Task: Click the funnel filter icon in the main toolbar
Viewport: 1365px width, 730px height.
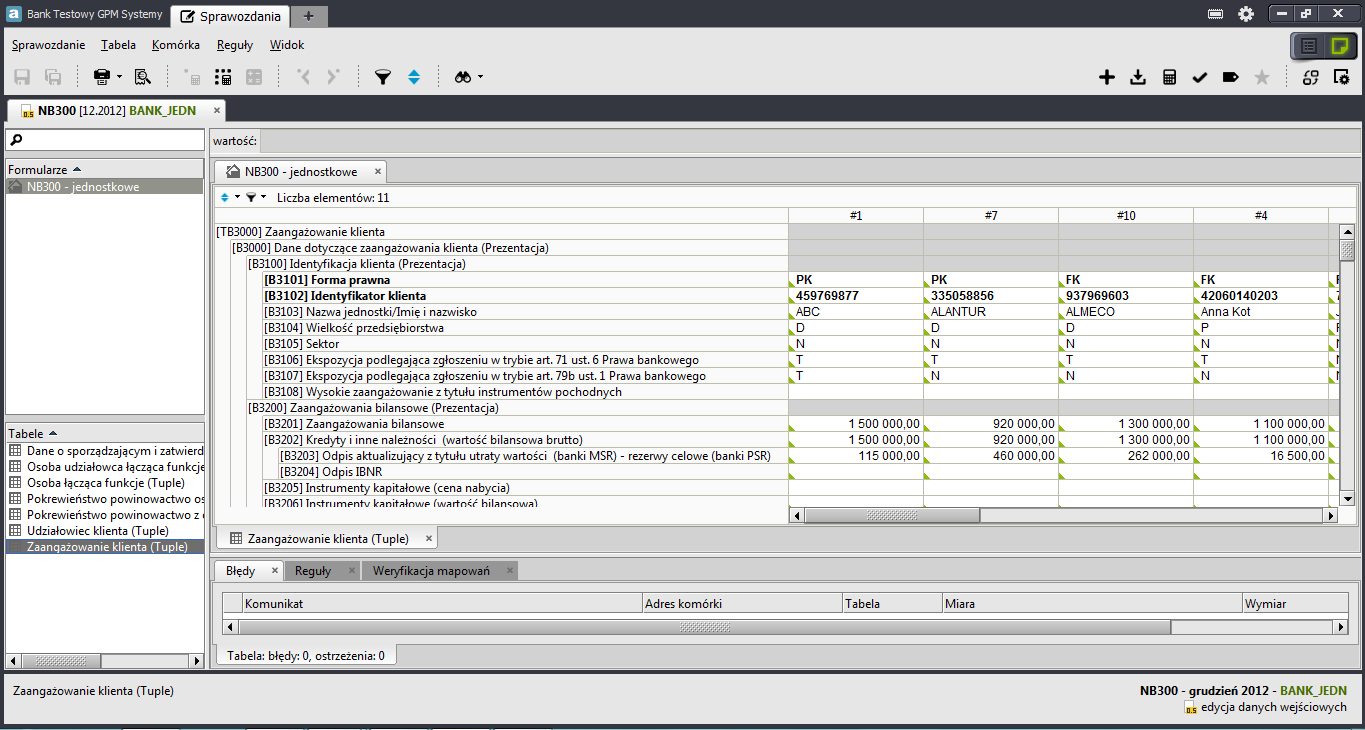Action: [382, 77]
